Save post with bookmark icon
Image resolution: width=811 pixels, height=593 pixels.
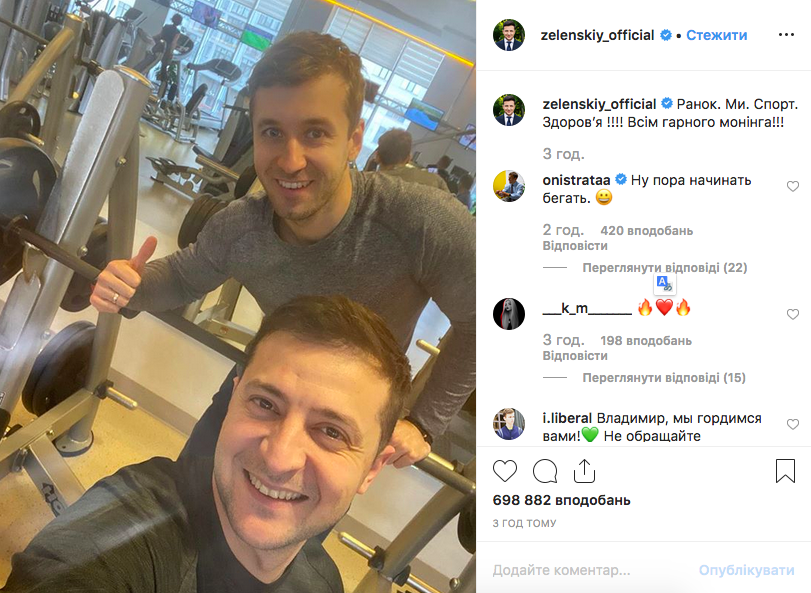[785, 471]
